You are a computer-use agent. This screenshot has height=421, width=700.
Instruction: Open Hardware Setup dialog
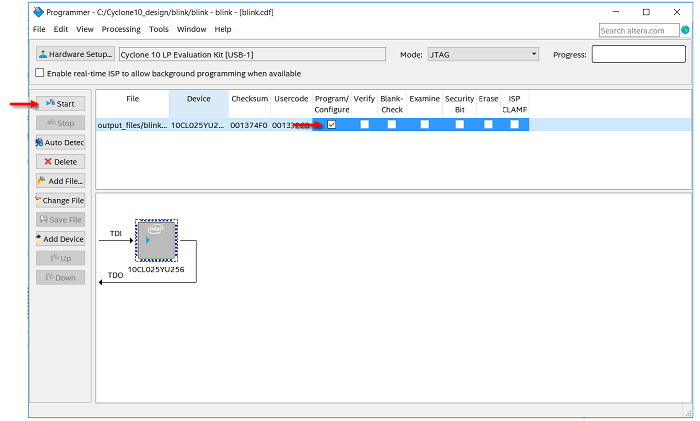click(x=75, y=54)
